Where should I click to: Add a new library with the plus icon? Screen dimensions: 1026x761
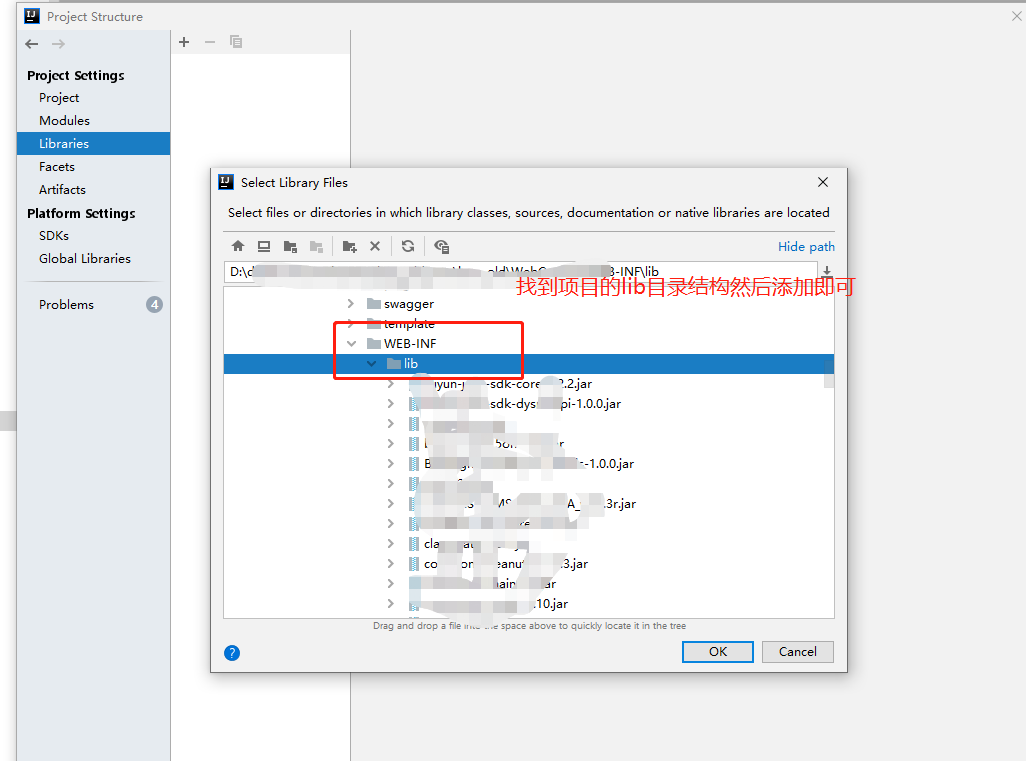(x=184, y=42)
